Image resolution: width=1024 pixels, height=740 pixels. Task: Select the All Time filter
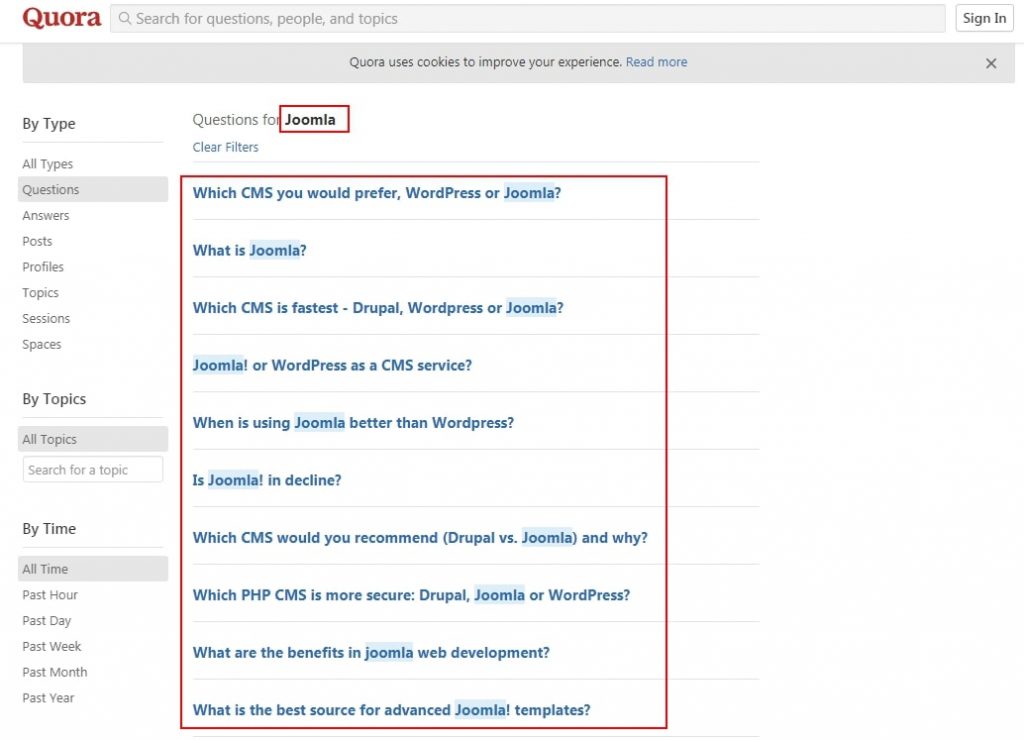pyautogui.click(x=93, y=569)
